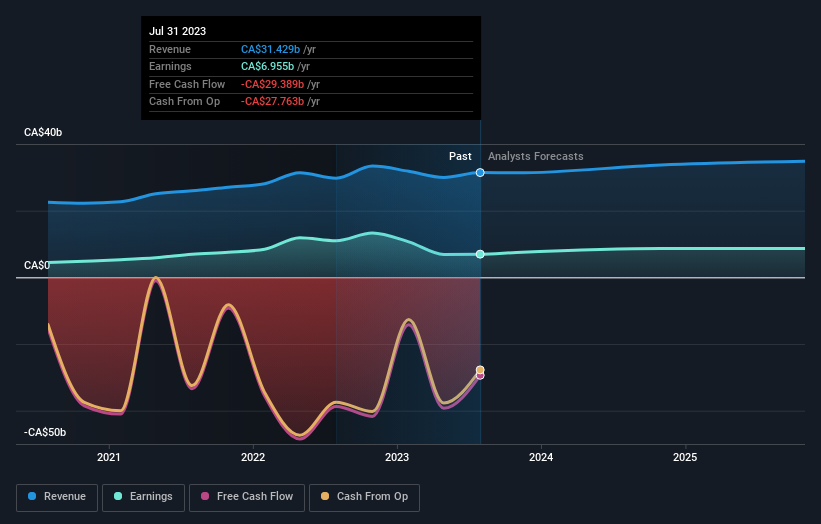Click the -CA$27.763b cash from op value

pos(273,102)
